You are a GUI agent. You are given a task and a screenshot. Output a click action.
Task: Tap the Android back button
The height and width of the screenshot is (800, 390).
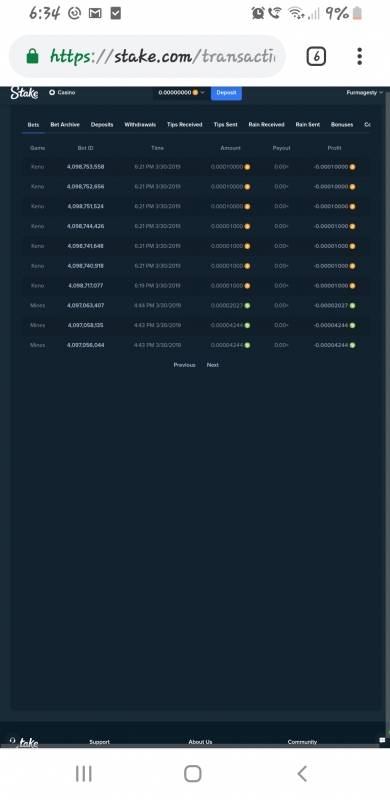[x=302, y=773]
